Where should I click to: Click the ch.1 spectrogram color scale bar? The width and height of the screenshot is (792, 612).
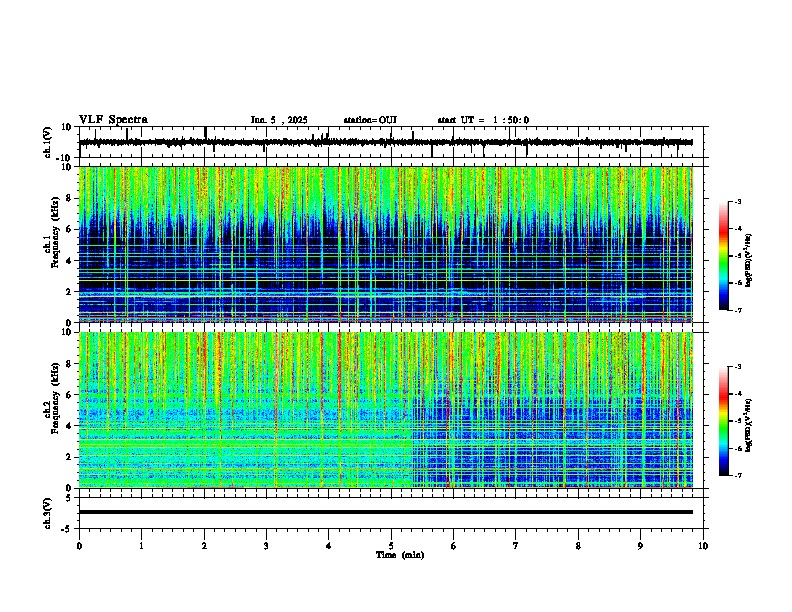pyautogui.click(x=723, y=256)
